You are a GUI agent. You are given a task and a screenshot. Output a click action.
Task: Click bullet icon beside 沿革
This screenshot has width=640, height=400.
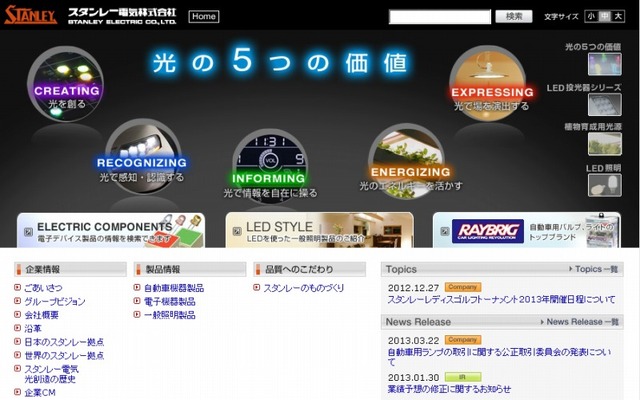(x=18, y=328)
